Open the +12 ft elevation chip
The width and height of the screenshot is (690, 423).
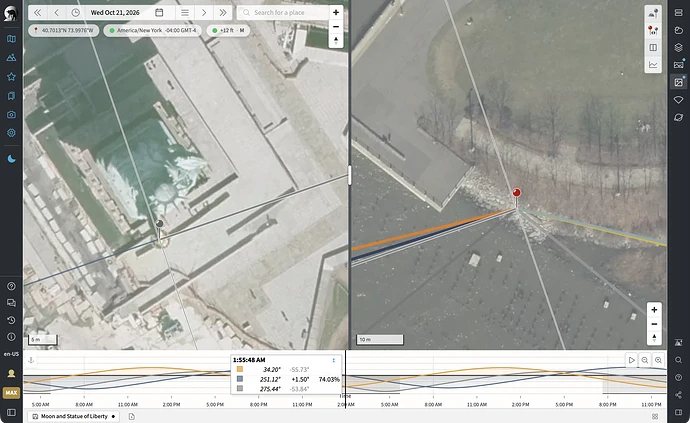(228, 30)
